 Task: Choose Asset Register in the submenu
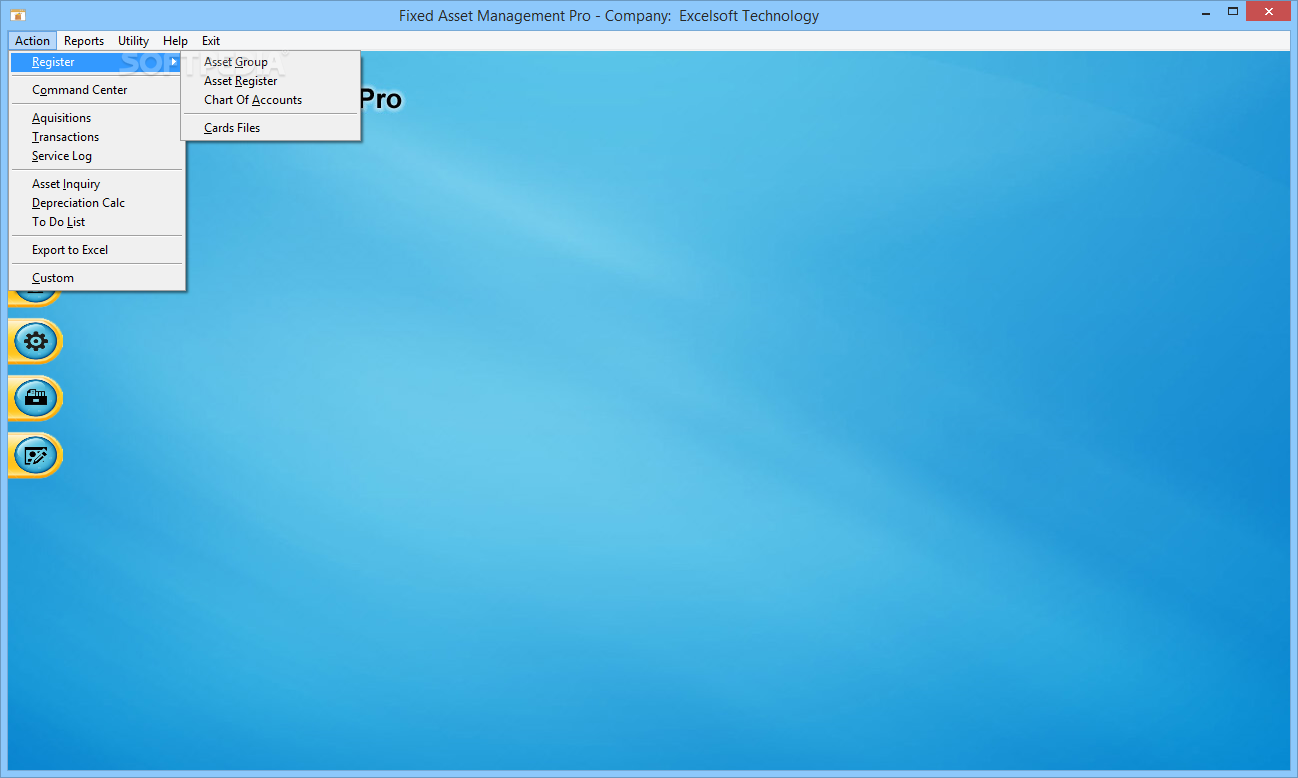point(270,81)
